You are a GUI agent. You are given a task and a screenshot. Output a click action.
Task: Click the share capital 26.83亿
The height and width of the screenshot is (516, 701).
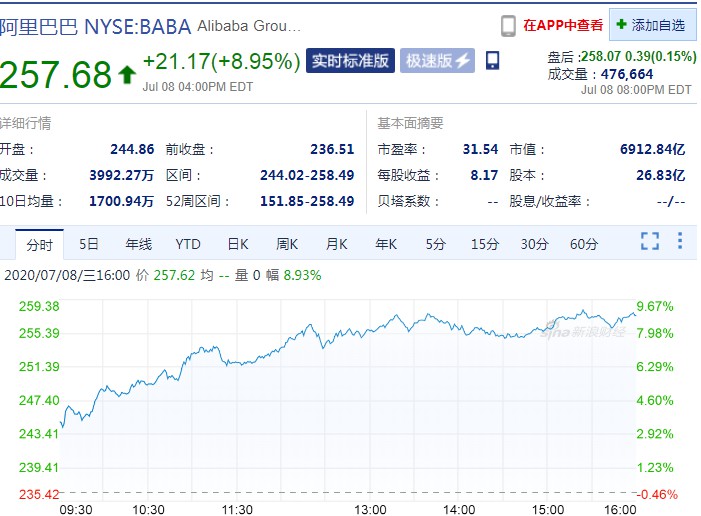point(660,175)
